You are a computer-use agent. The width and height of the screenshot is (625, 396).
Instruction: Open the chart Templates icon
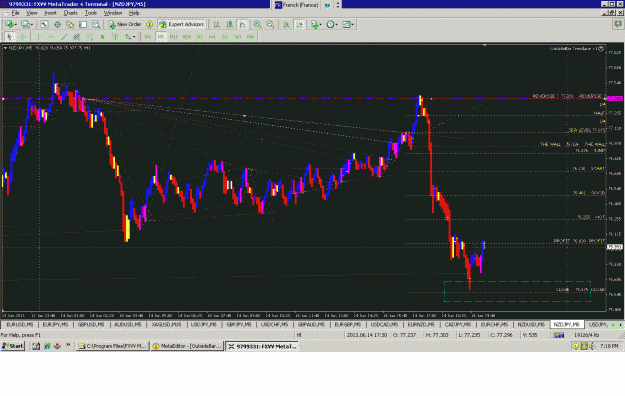pos(346,24)
